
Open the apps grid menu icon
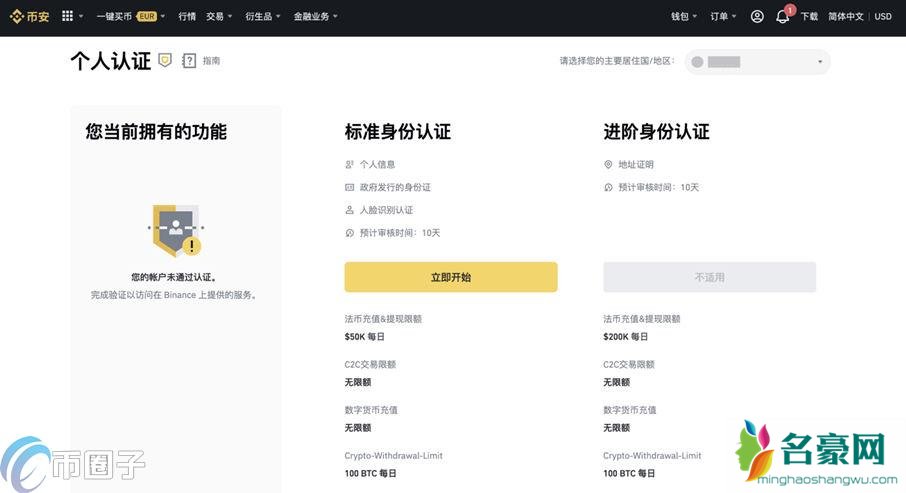coord(68,16)
